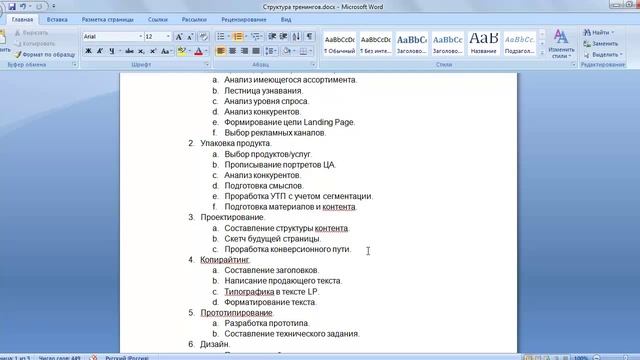Open the Paragraph (Абзац) dialog launcher
The height and width of the screenshot is (360, 640).
click(313, 64)
